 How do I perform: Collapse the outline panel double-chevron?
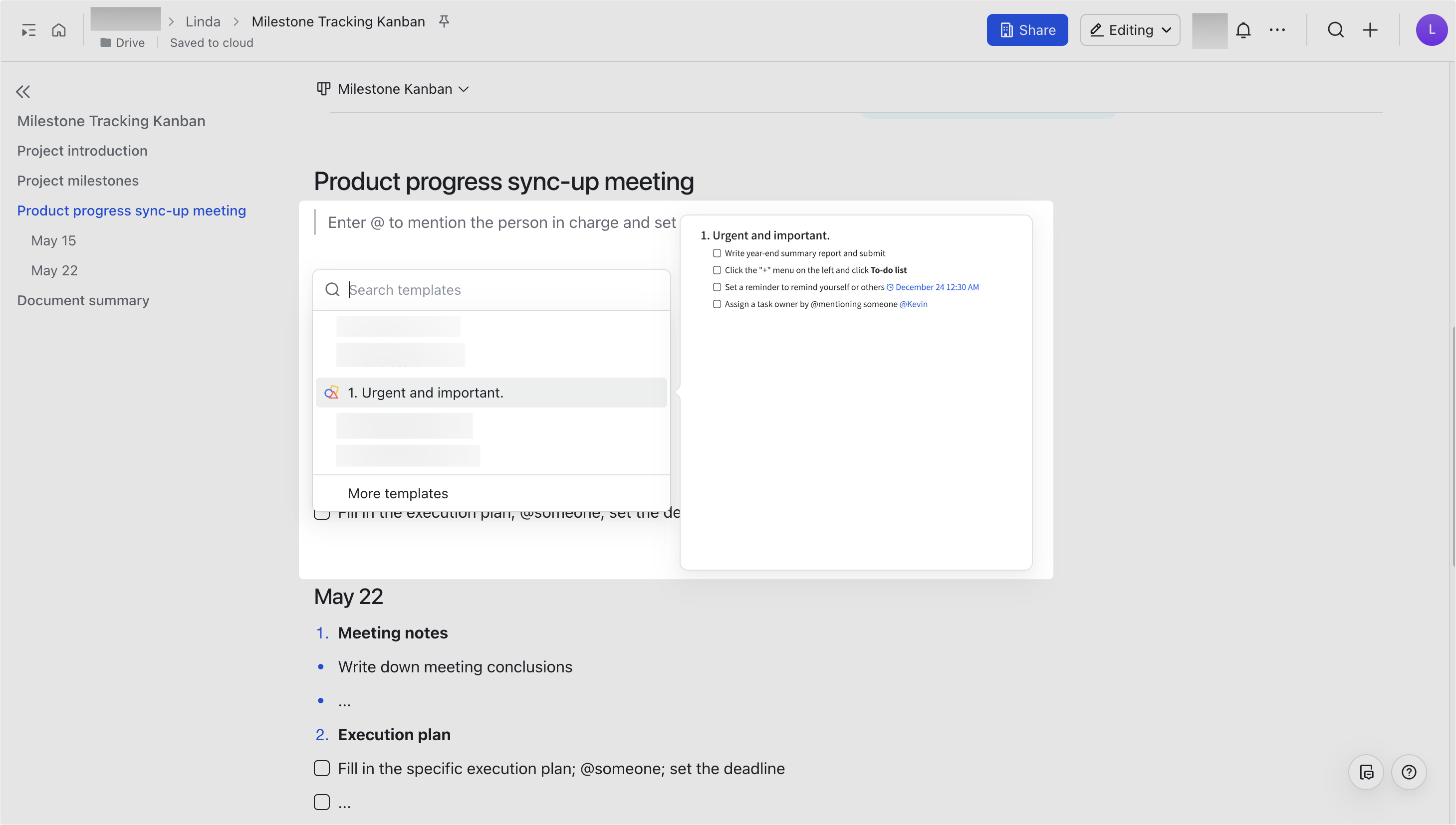(x=23, y=92)
